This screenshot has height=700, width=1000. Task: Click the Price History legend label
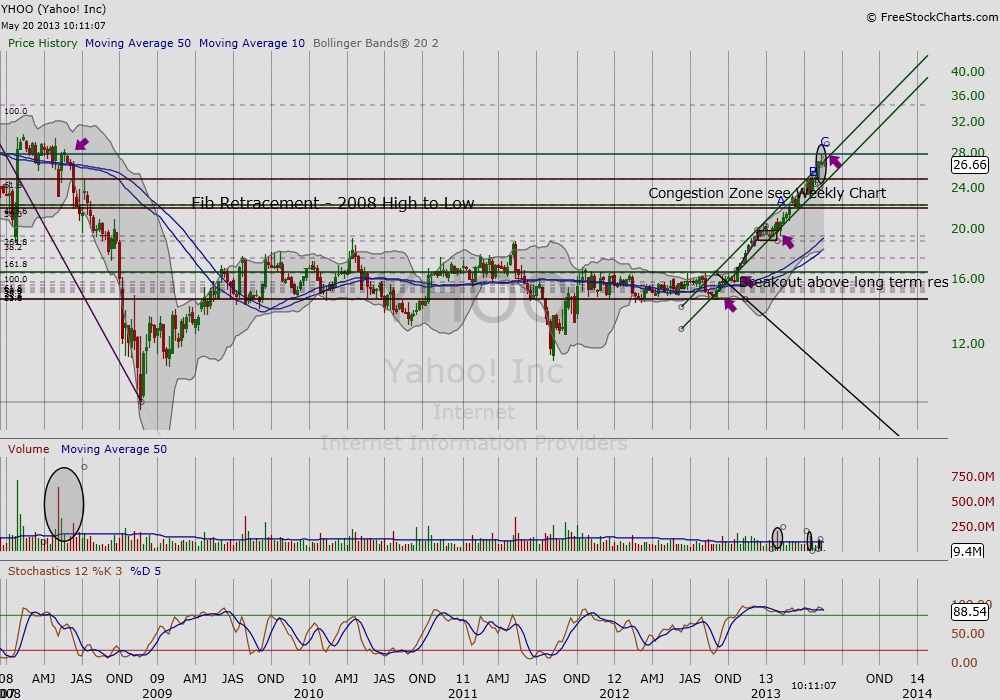tap(42, 43)
